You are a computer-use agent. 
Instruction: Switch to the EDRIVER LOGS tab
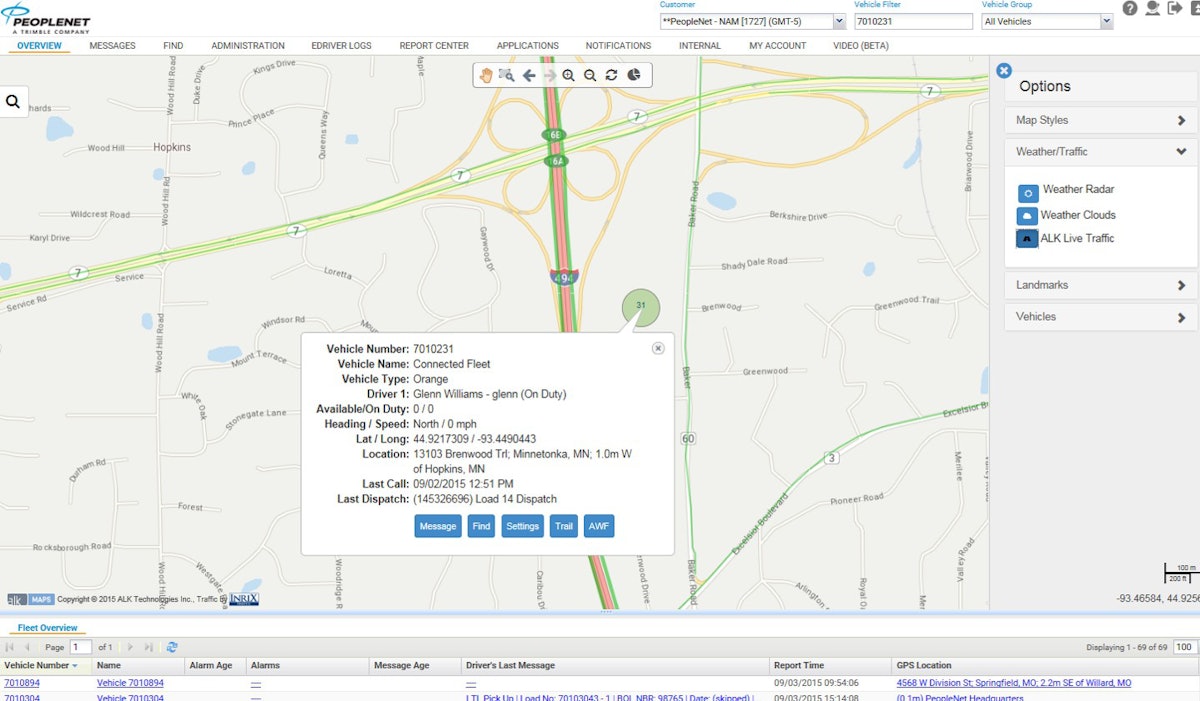point(341,45)
